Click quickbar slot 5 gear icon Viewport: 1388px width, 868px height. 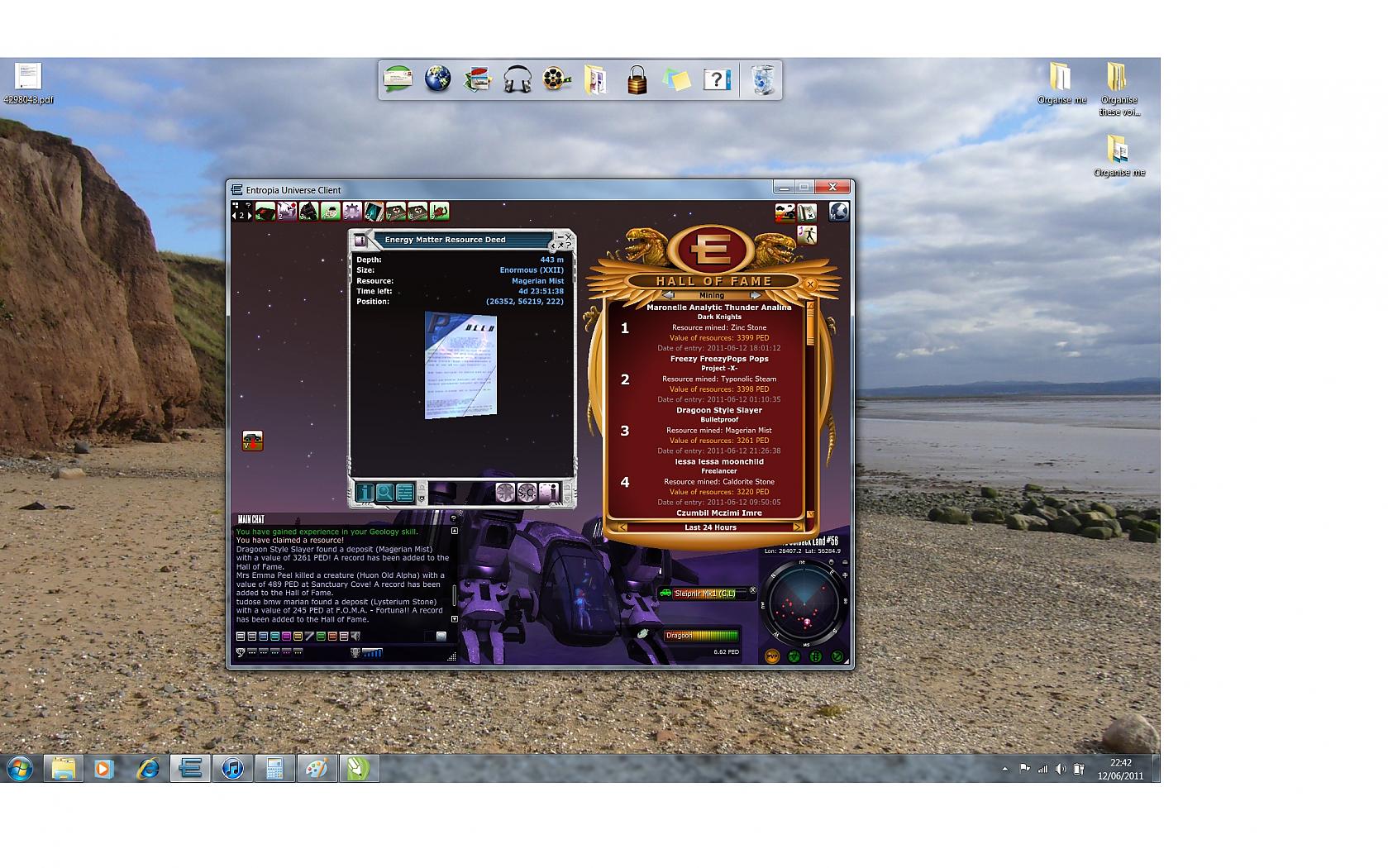click(352, 211)
